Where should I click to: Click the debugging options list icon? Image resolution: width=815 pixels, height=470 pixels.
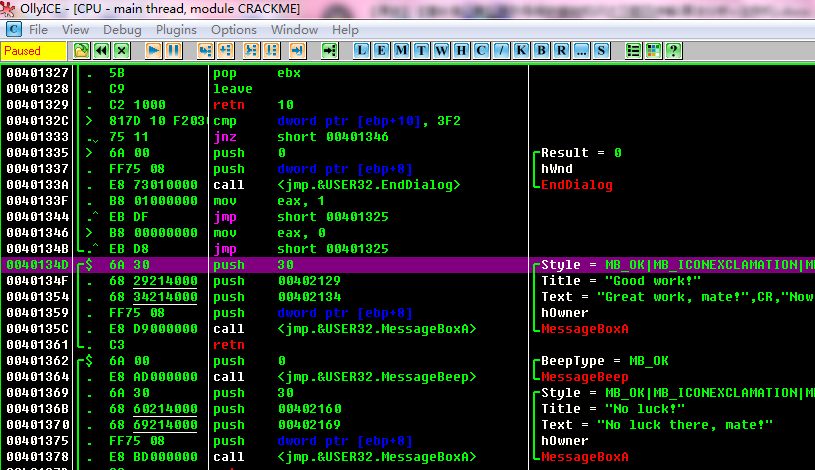point(633,50)
